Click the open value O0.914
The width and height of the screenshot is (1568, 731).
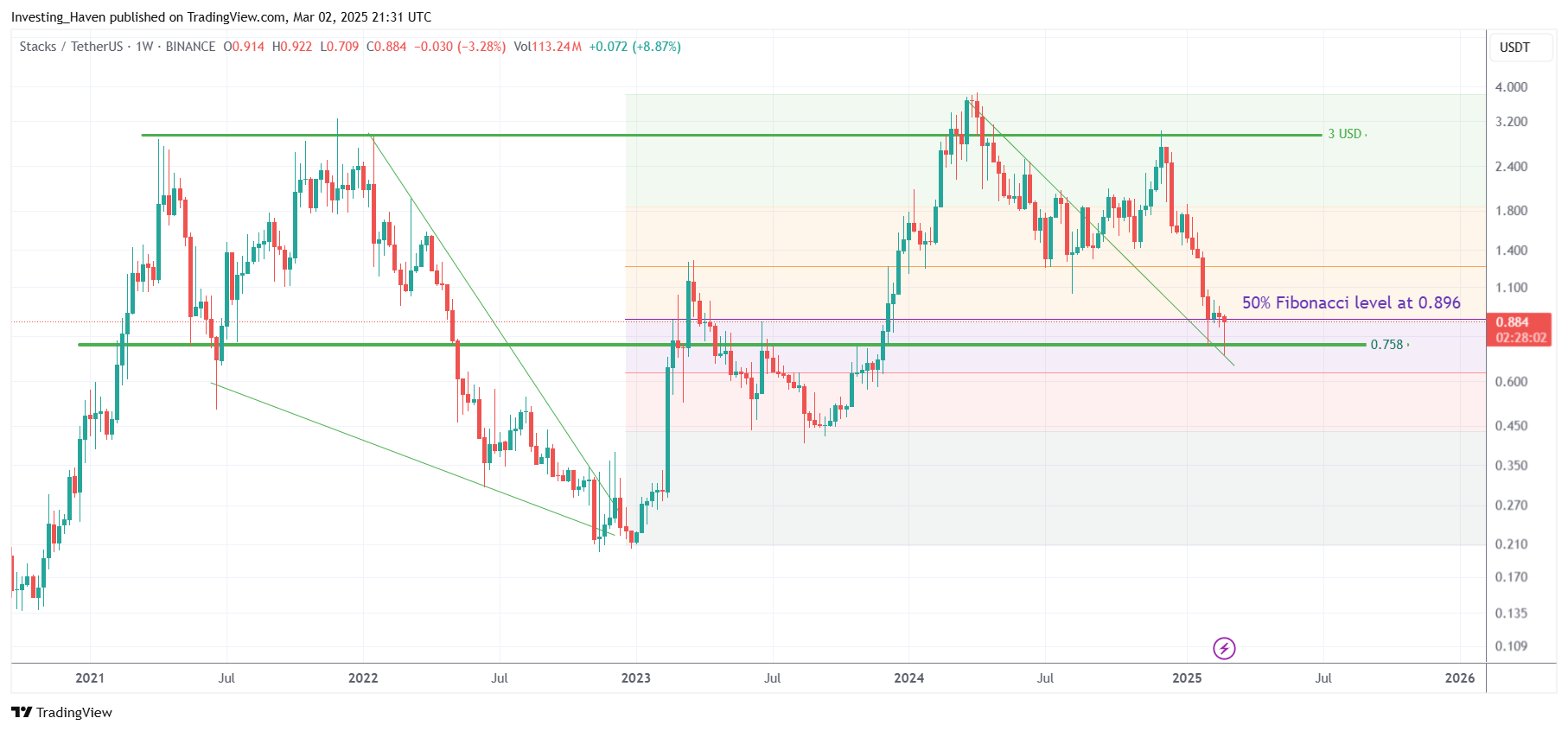coord(244,47)
